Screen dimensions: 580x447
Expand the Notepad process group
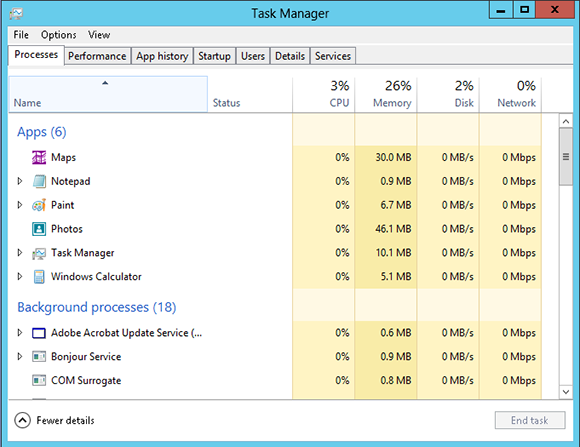point(20,181)
